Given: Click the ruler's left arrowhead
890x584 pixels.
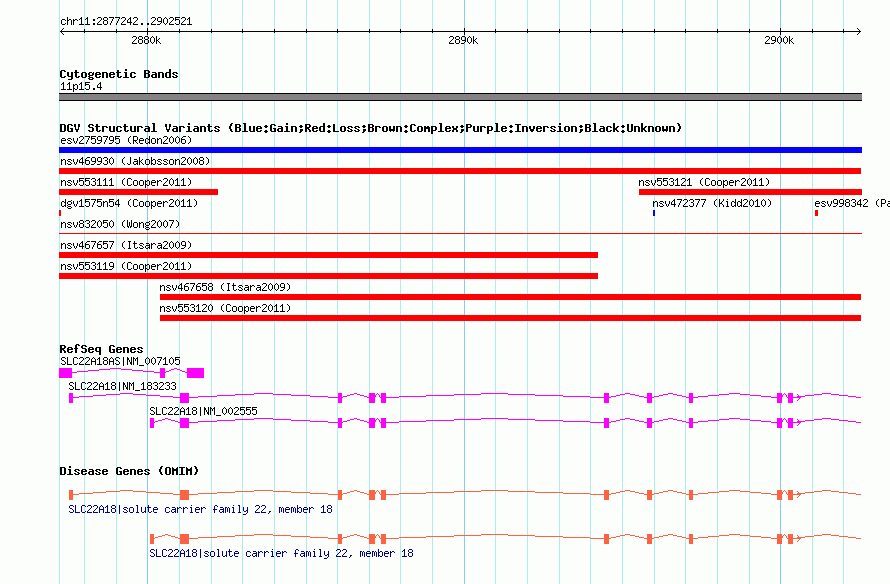Looking at the screenshot, I should pyautogui.click(x=62, y=31).
